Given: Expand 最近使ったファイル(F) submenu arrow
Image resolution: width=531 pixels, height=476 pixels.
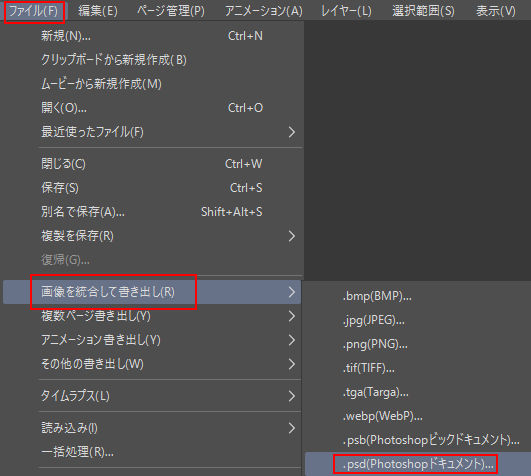Looking at the screenshot, I should [292, 132].
